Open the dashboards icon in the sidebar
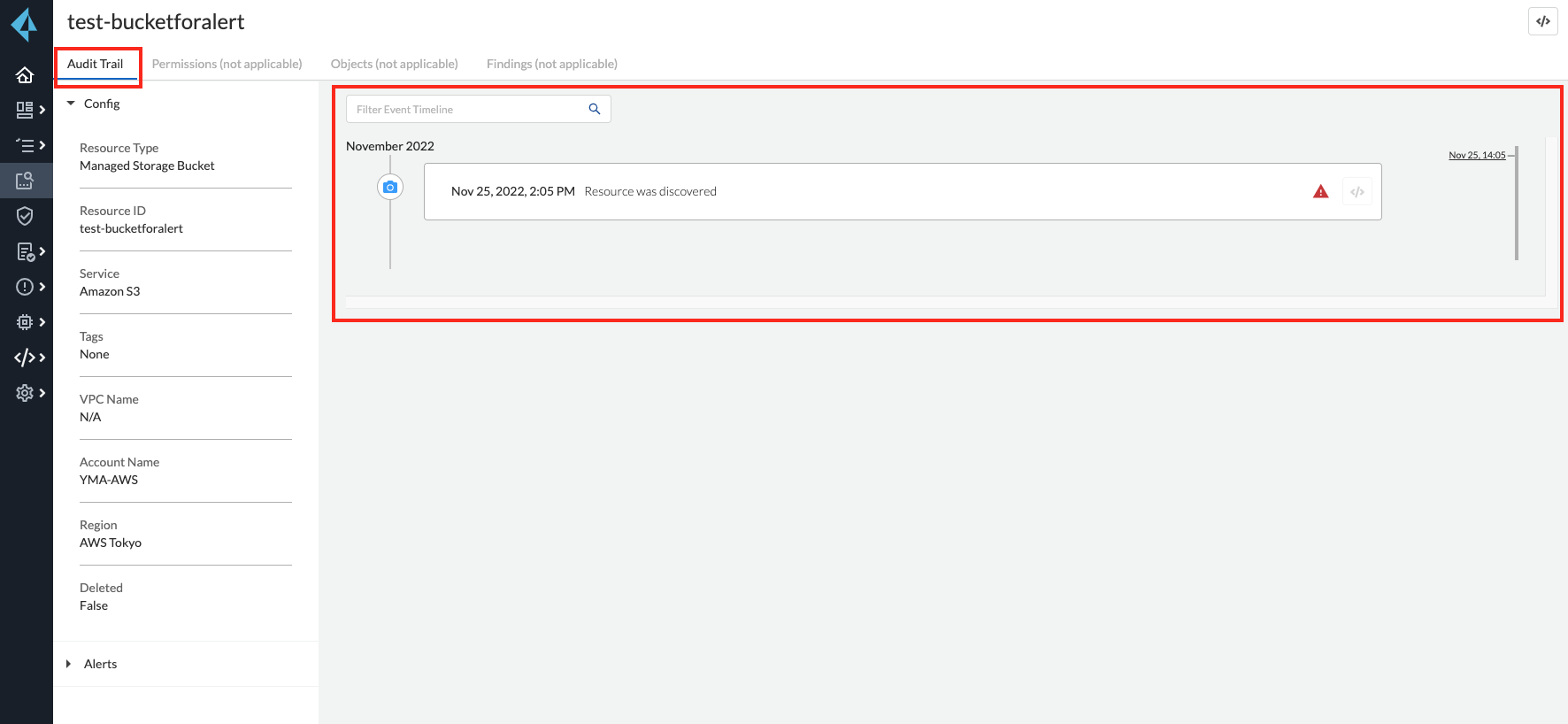 25,110
